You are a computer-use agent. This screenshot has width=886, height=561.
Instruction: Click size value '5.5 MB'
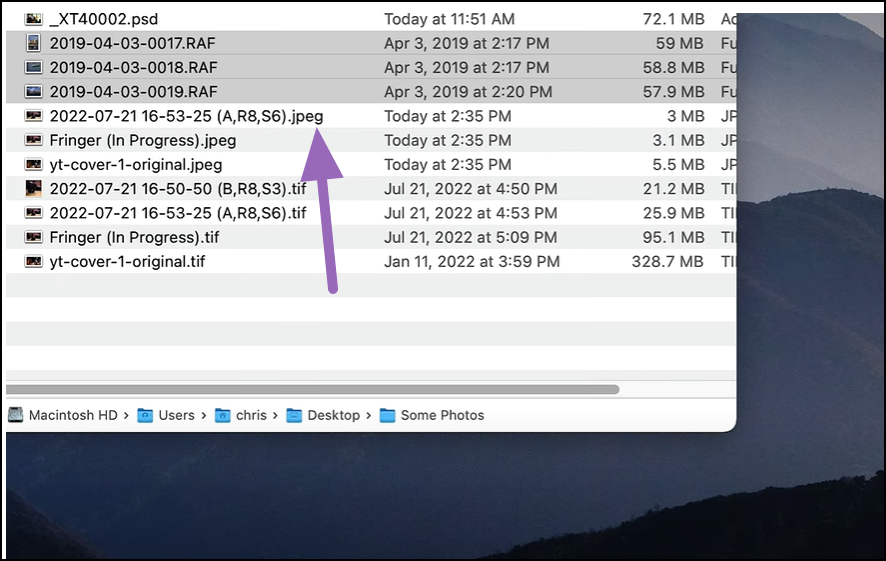coord(679,165)
